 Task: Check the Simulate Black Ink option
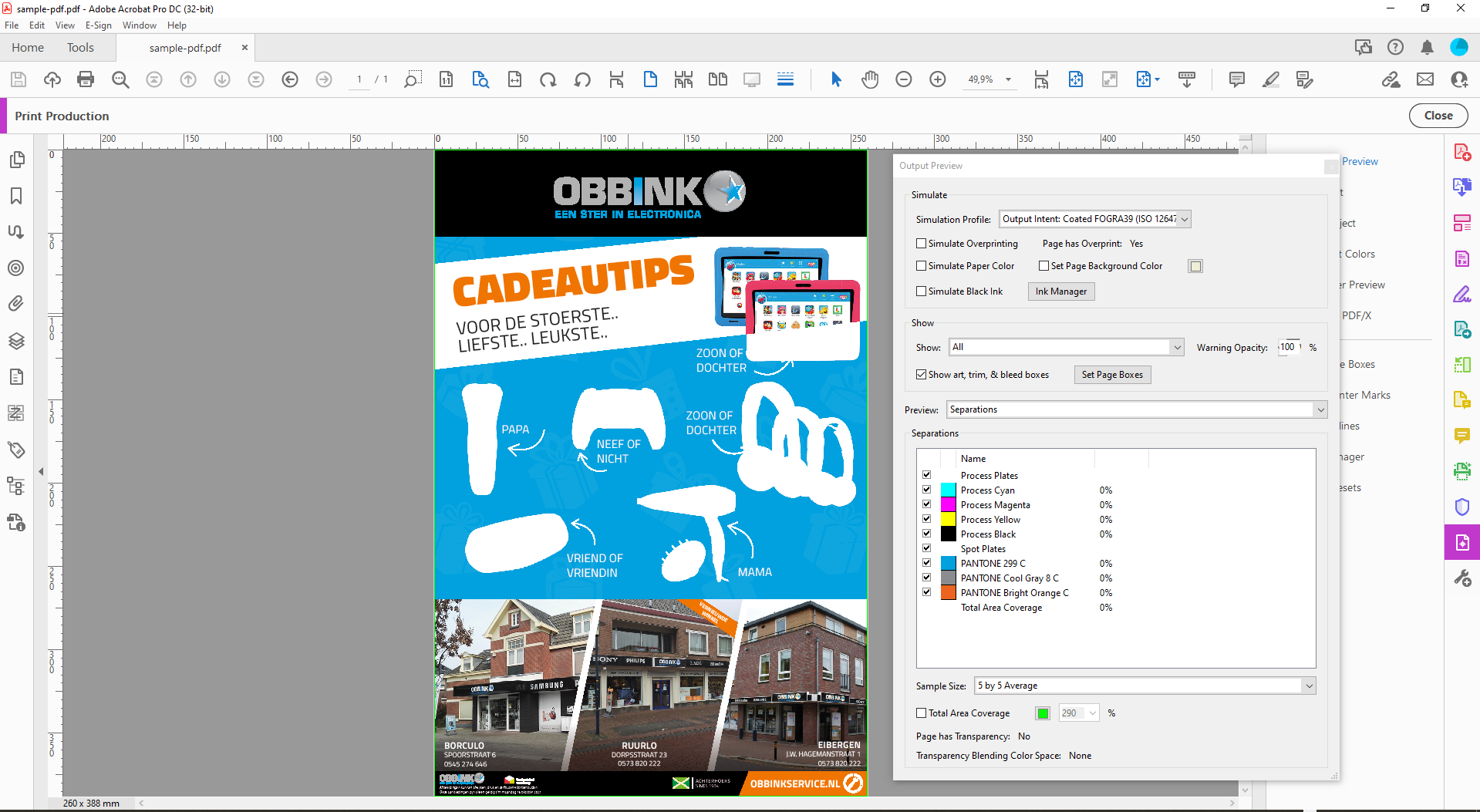[920, 291]
